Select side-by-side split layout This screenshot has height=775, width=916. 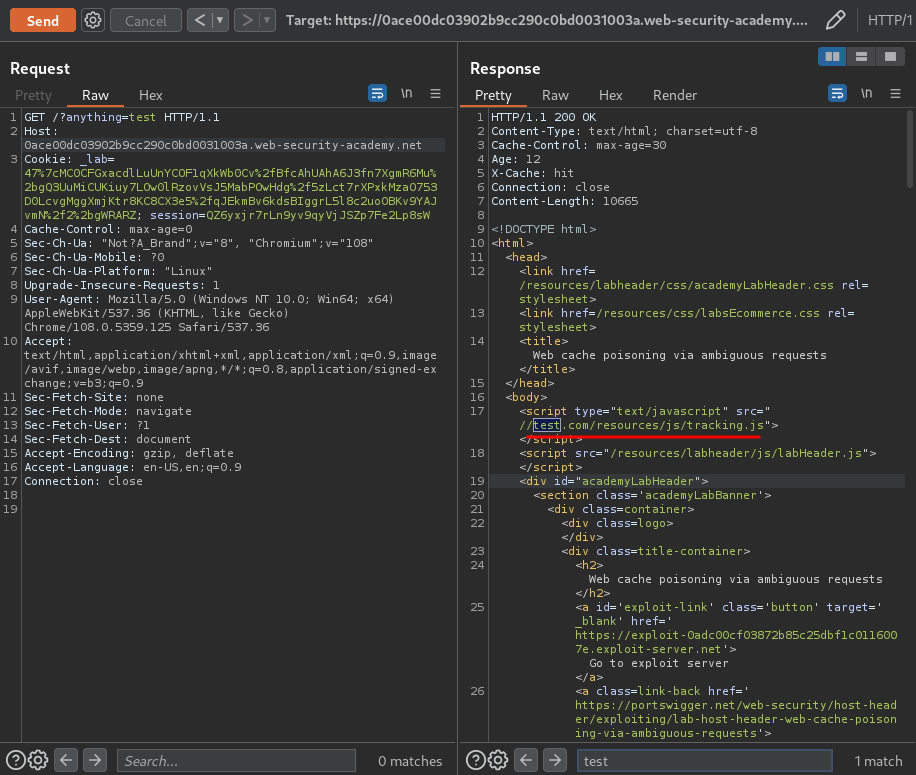point(832,57)
